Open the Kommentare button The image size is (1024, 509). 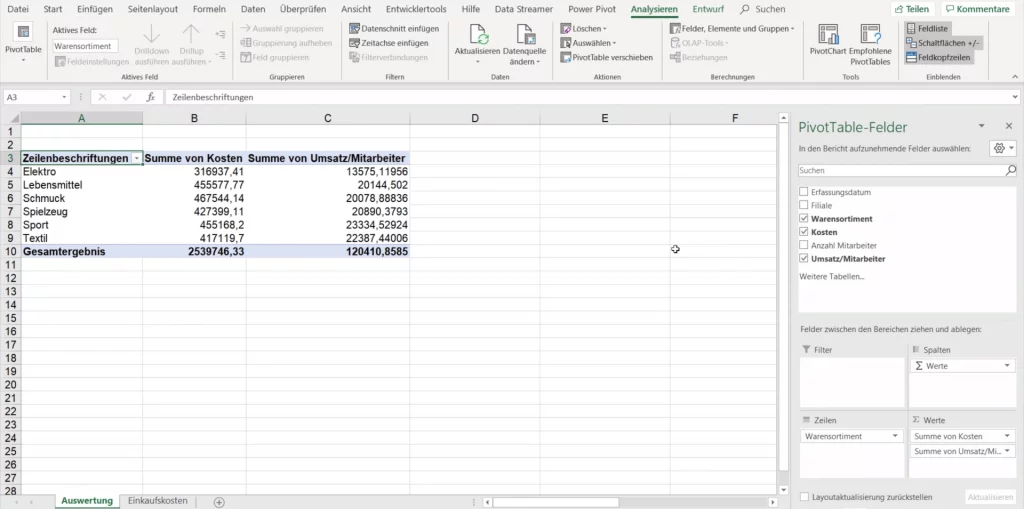point(978,9)
